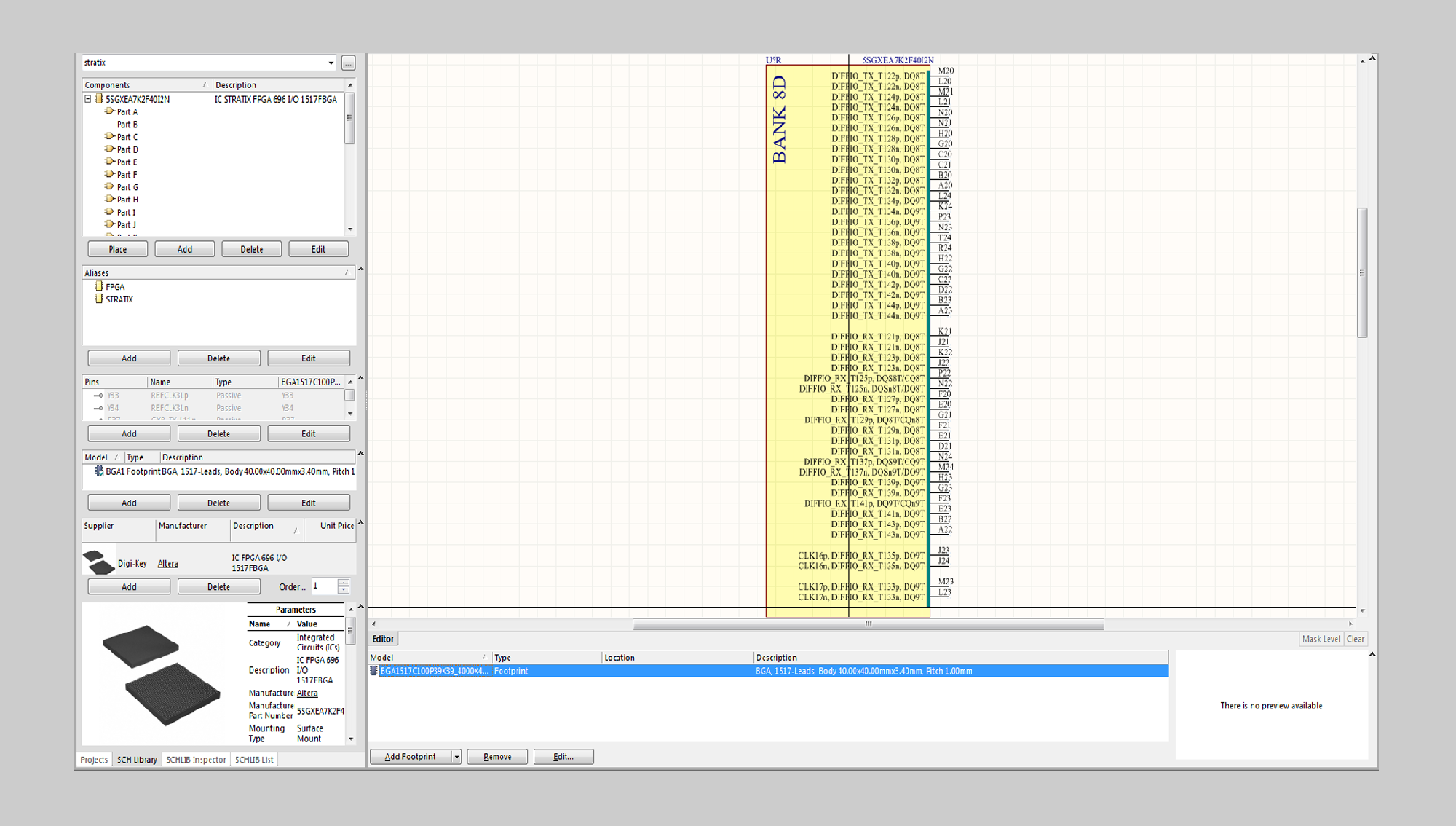Click the Add component button
The image size is (1456, 826).
coord(184,249)
